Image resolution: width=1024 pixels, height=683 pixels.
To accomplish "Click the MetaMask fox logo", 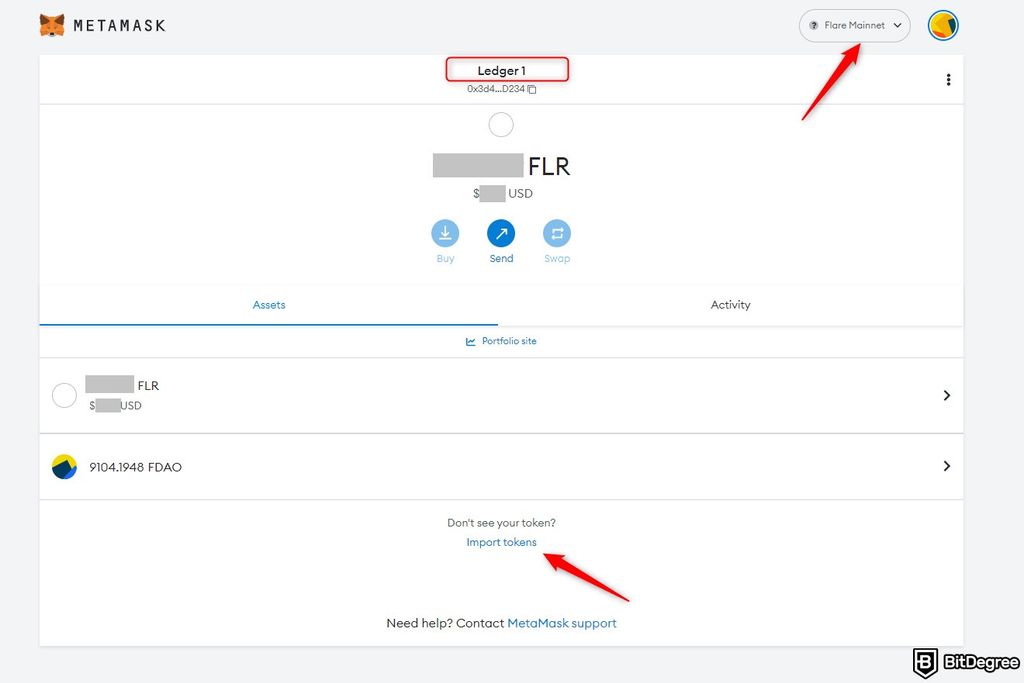I will pyautogui.click(x=52, y=25).
